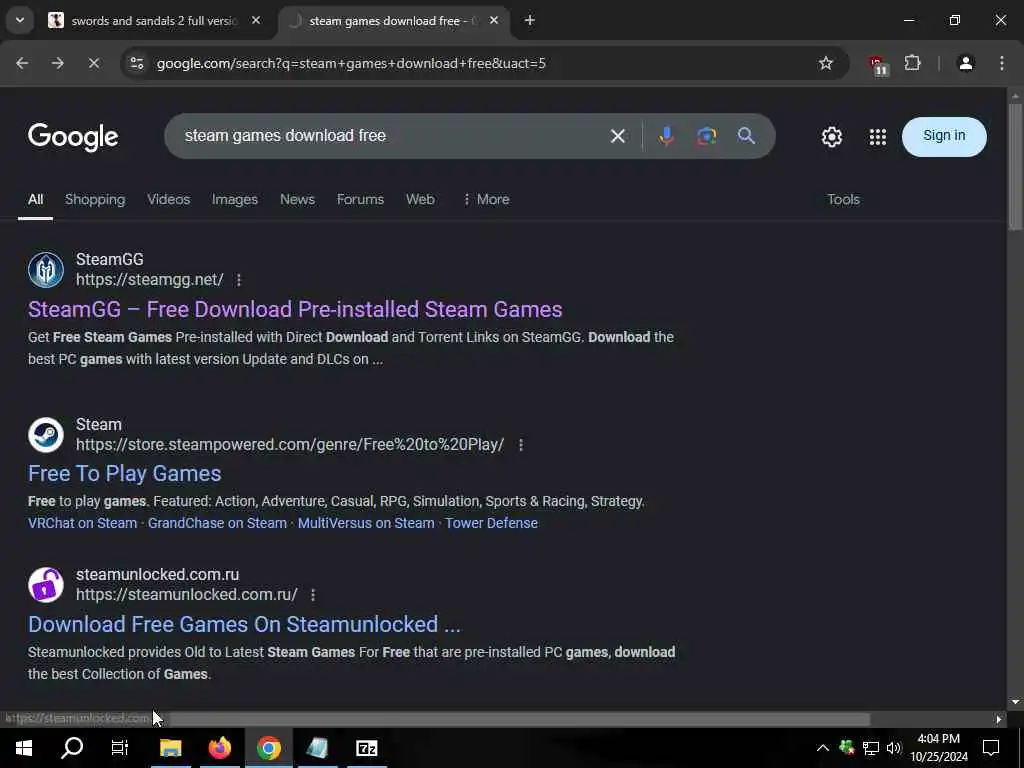
Task: Switch to Forums results
Action: pyautogui.click(x=360, y=200)
